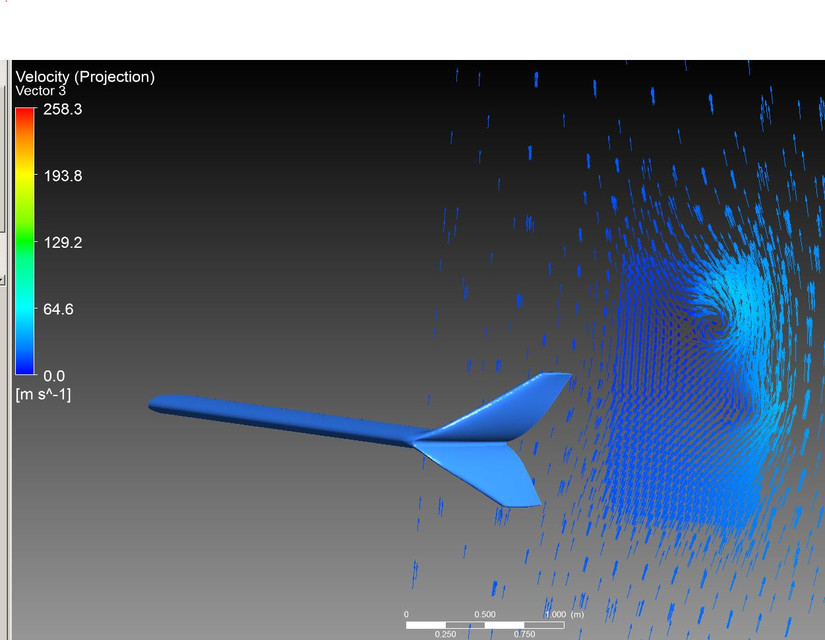This screenshot has width=825, height=640.
Task: Select the Vector 3 label in the legend
Action: tap(44, 90)
